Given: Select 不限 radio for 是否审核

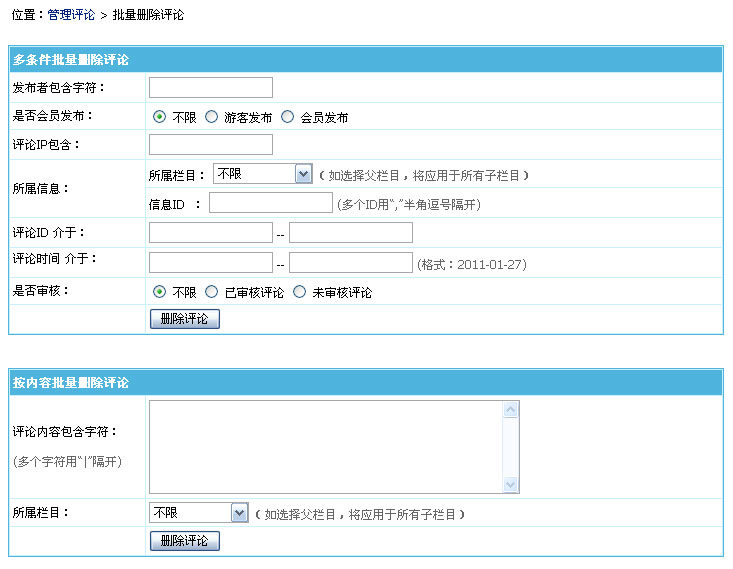Looking at the screenshot, I should pos(159,293).
